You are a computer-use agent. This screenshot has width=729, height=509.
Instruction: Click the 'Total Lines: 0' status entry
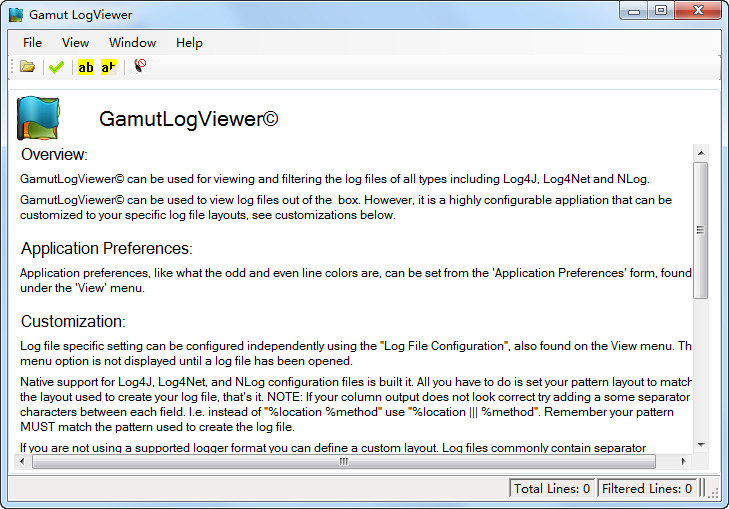[552, 489]
